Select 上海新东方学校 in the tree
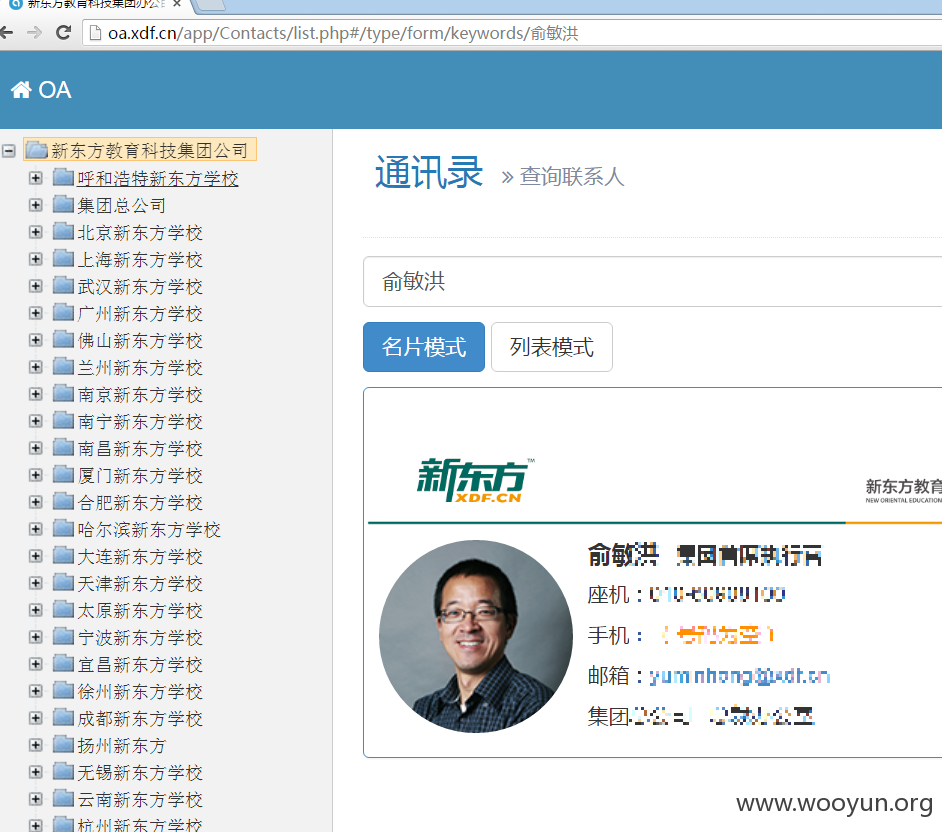Viewport: 942px width, 832px height. point(140,260)
